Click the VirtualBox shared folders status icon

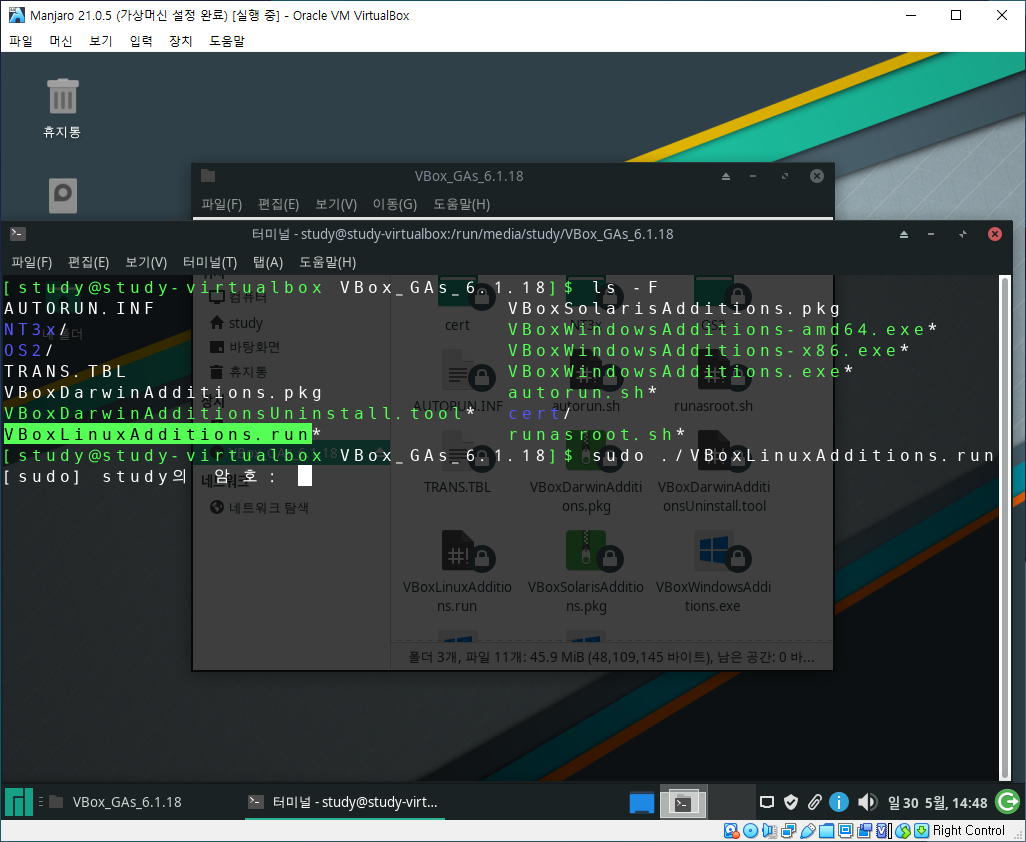coord(826,831)
